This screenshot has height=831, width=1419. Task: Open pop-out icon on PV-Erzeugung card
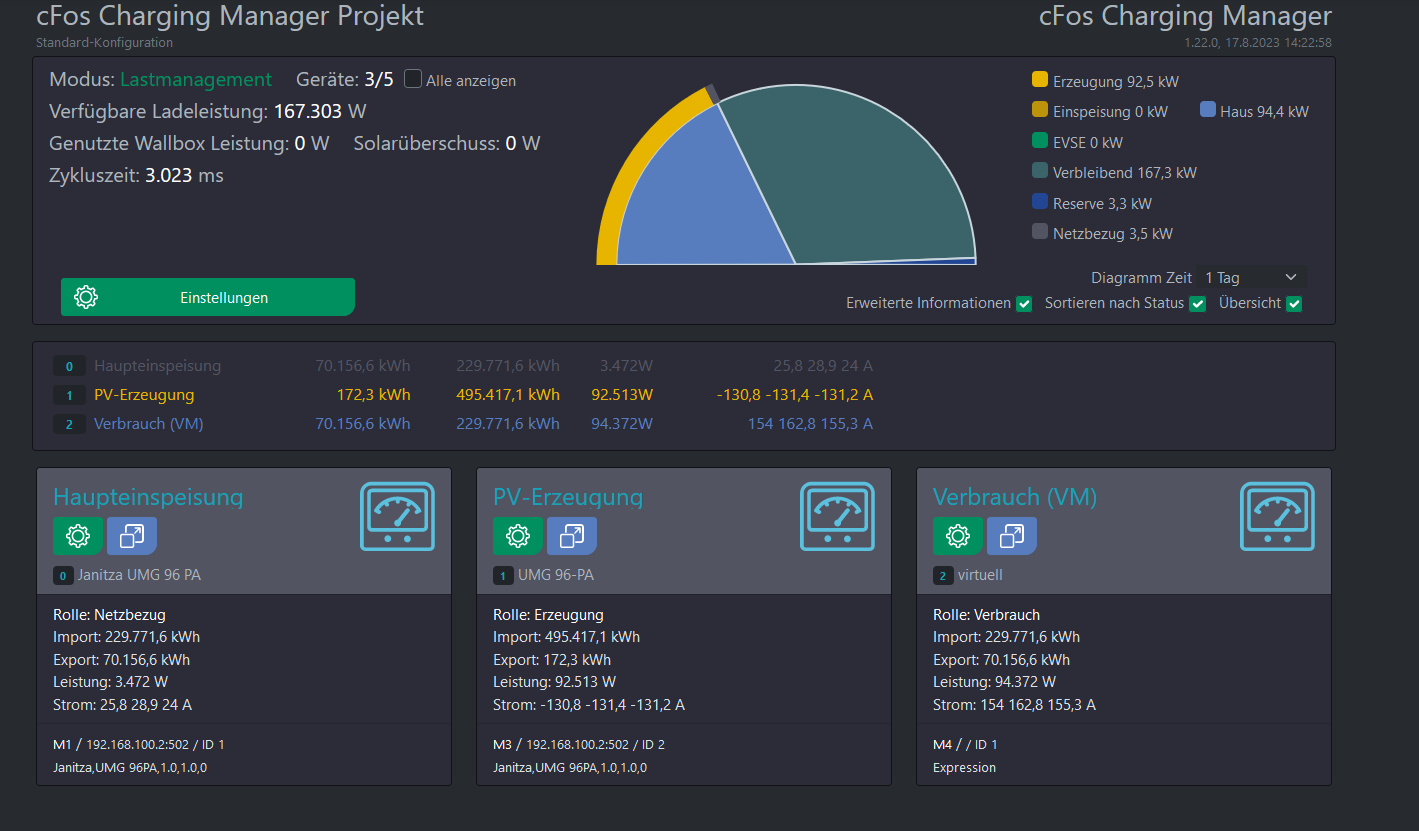572,536
